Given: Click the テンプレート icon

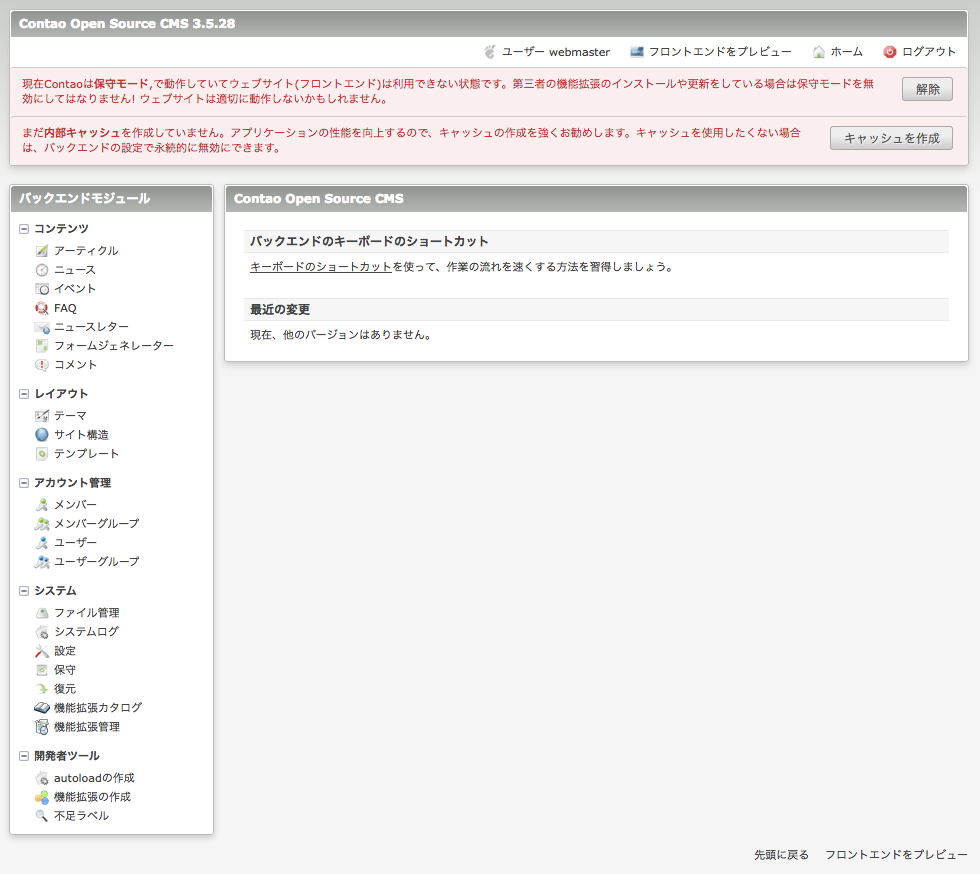Looking at the screenshot, I should pyautogui.click(x=42, y=454).
